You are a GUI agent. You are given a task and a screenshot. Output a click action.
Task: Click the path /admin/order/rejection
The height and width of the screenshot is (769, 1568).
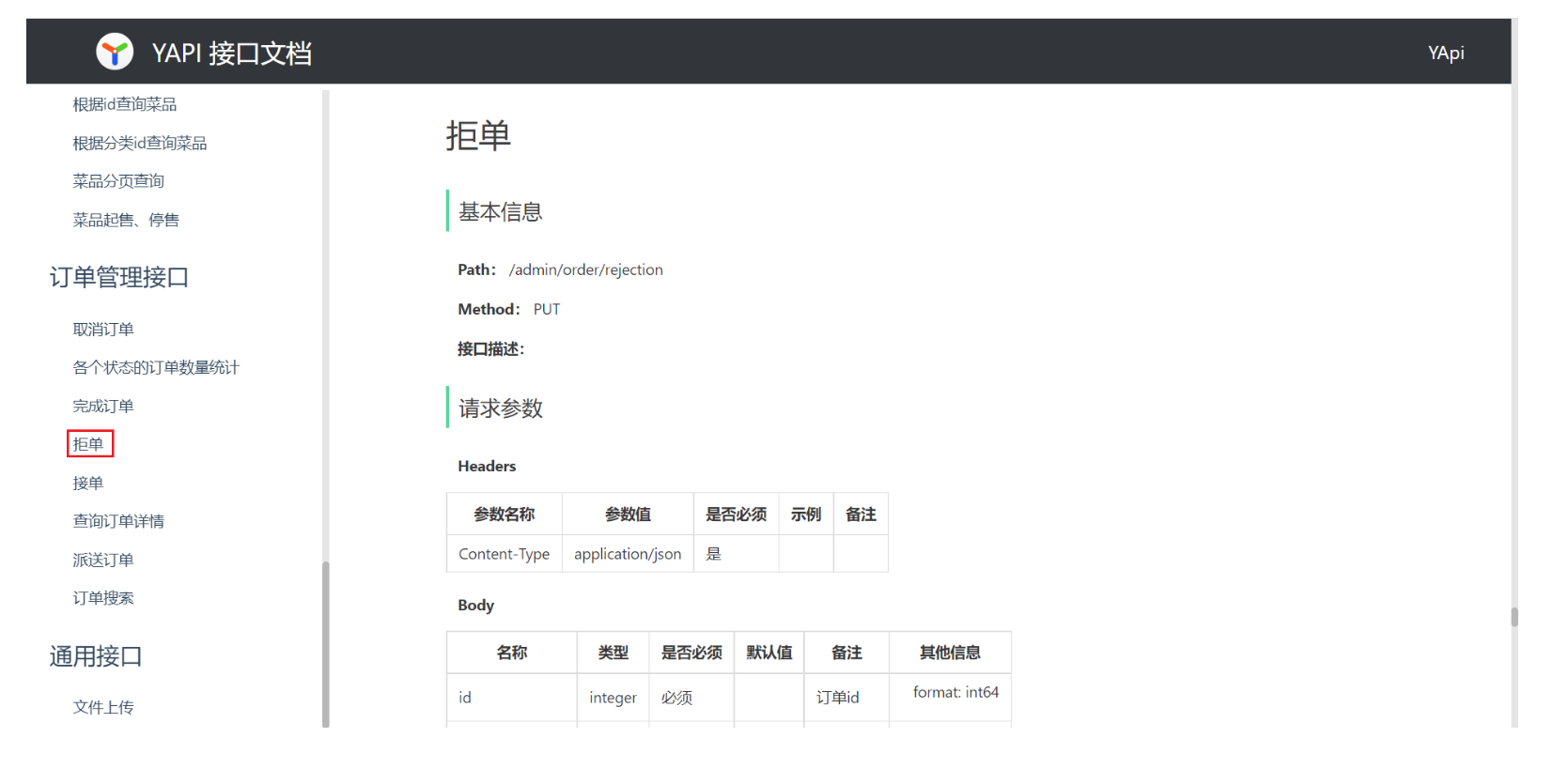coord(586,269)
